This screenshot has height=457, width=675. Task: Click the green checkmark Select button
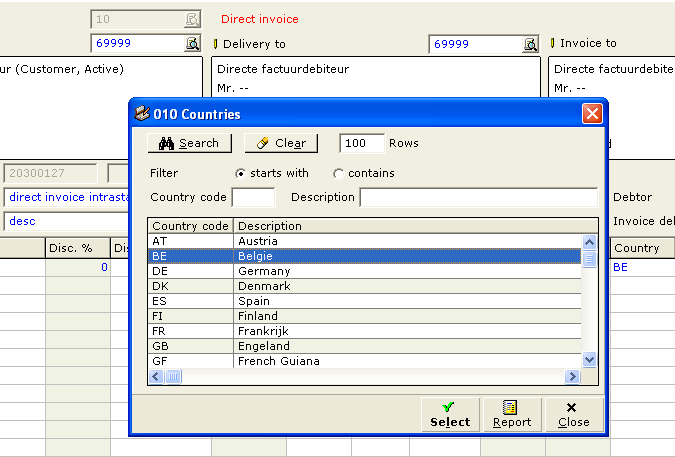(450, 414)
